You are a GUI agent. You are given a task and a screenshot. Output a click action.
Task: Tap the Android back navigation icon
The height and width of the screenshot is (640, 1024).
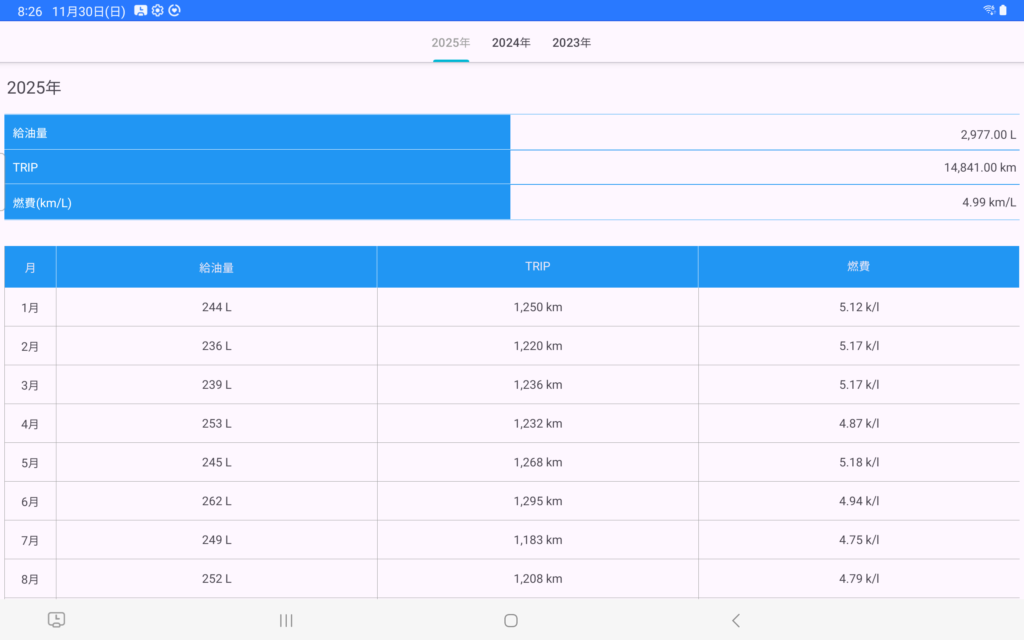click(736, 620)
